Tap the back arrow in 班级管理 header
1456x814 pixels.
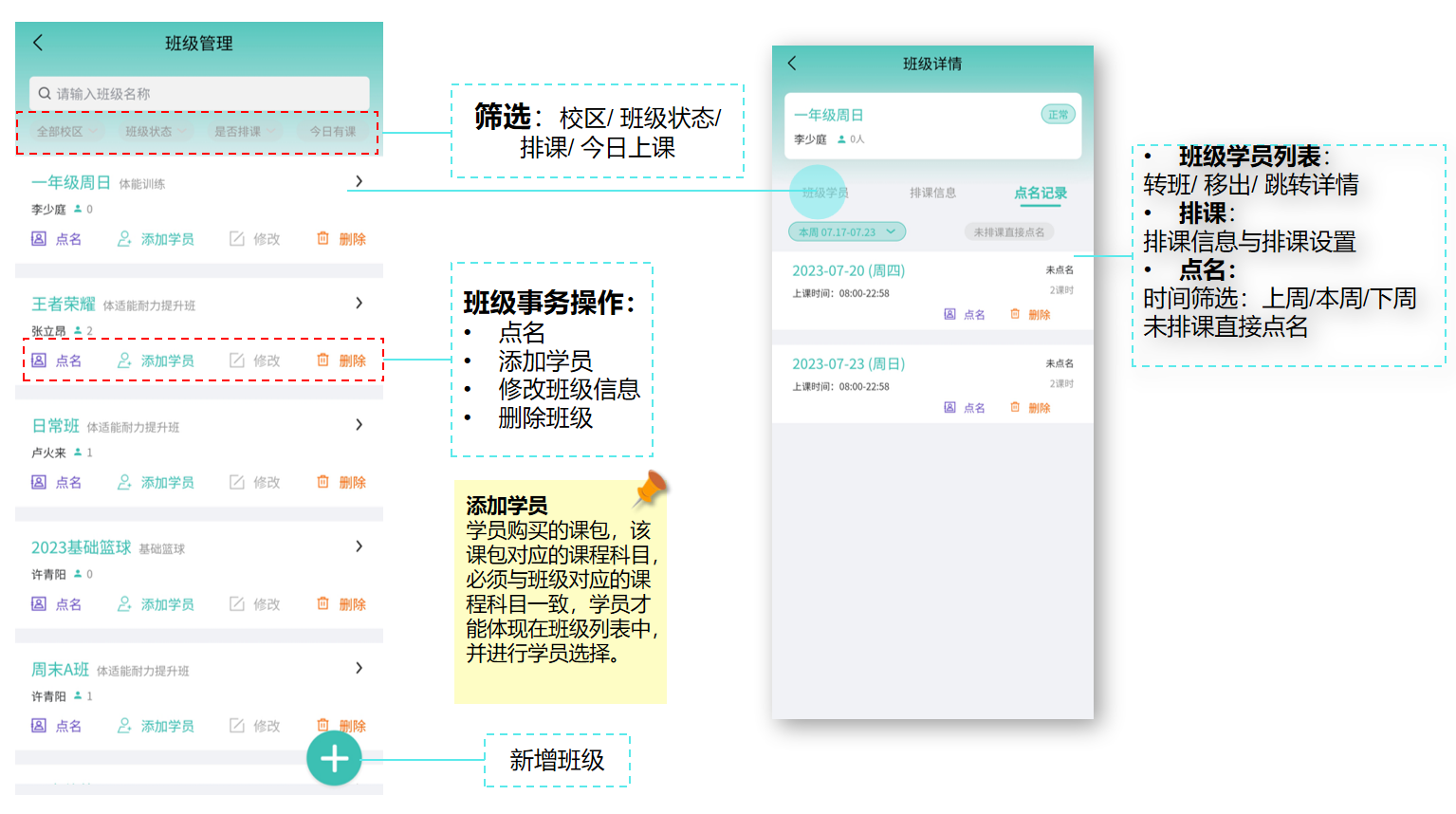(x=38, y=43)
